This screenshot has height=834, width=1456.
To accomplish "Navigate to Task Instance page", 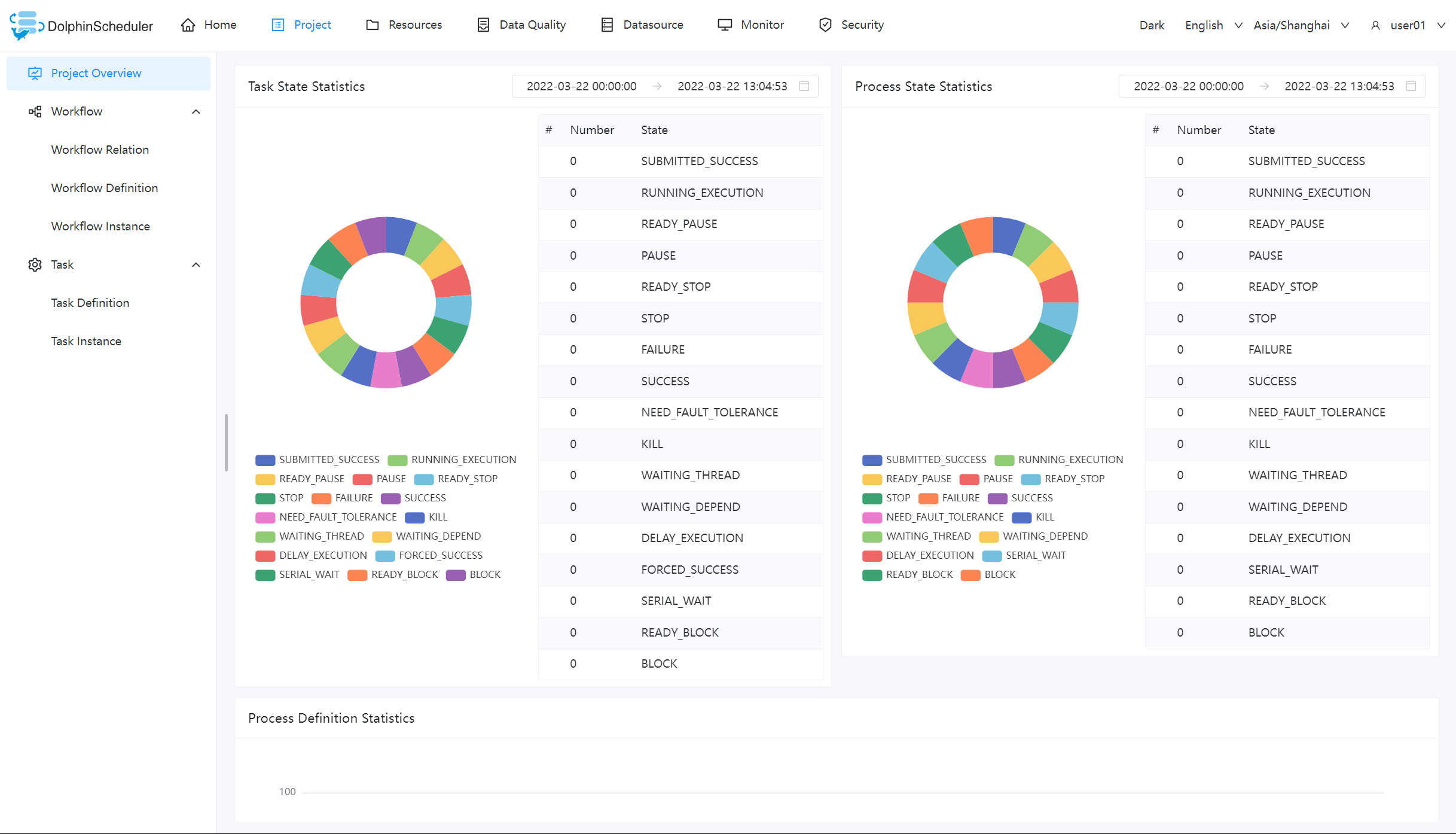I will (86, 340).
